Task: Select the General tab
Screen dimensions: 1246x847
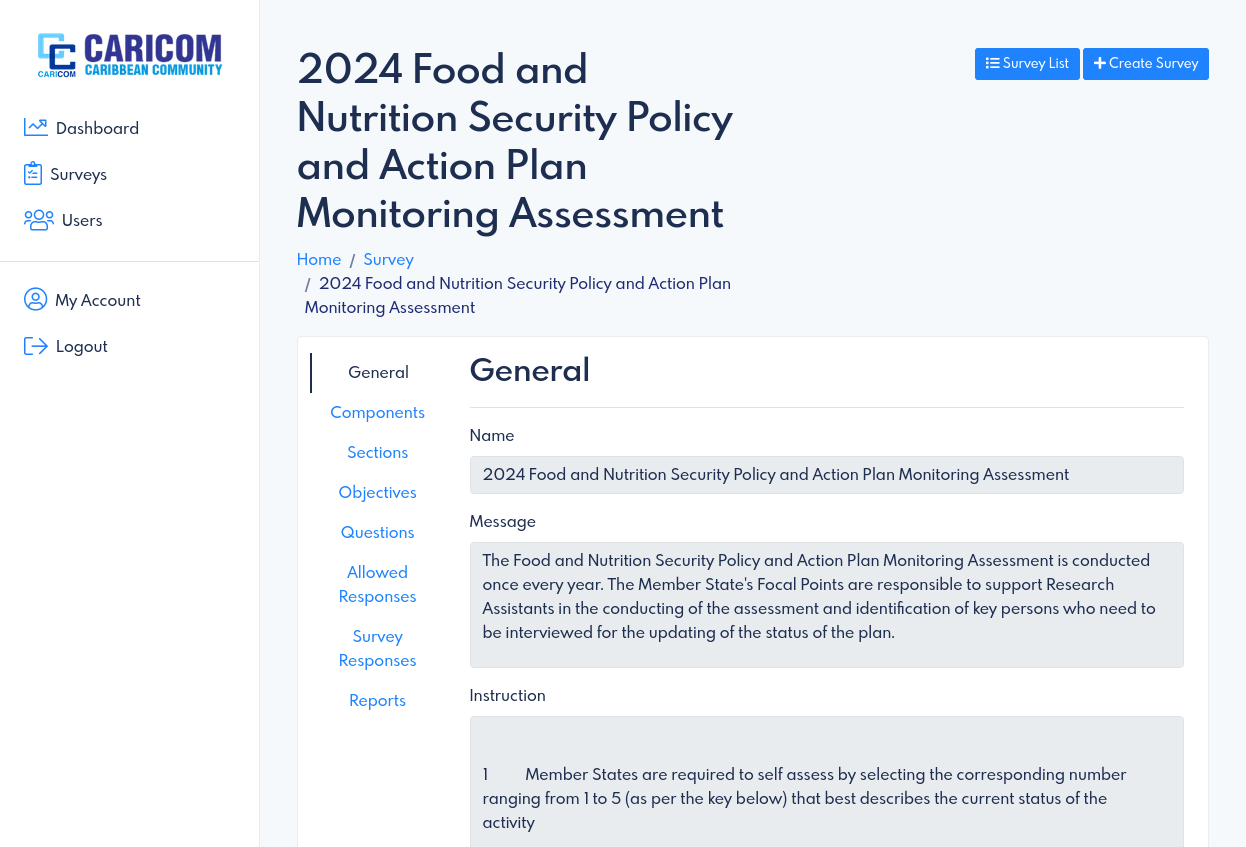Action: point(378,372)
